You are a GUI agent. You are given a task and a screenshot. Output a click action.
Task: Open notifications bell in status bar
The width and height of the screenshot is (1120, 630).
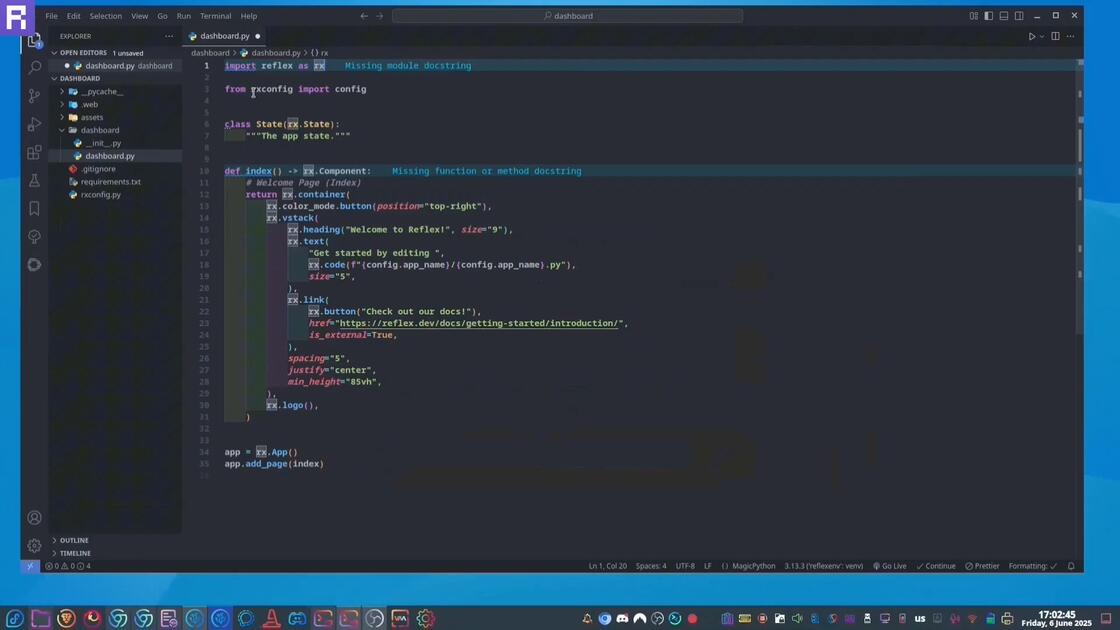coord(1071,566)
